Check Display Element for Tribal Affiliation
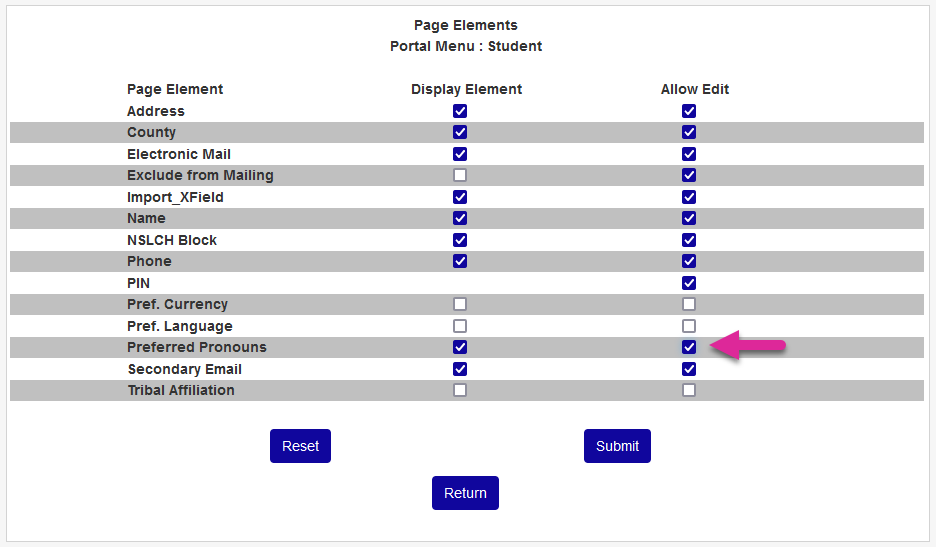 point(460,390)
